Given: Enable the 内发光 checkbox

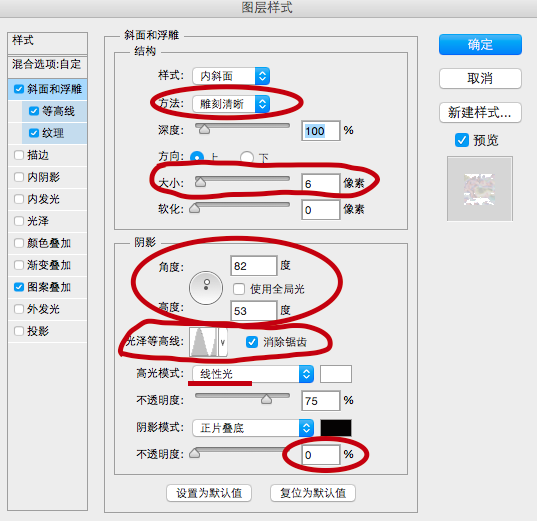Looking at the screenshot, I should click(19, 199).
